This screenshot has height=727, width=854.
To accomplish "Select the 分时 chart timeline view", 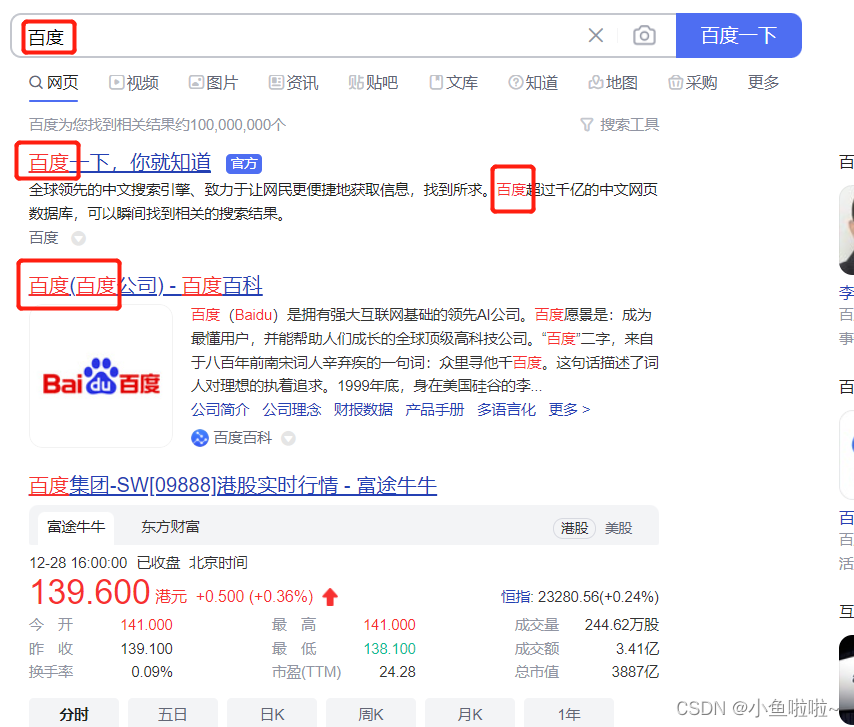I will [74, 713].
